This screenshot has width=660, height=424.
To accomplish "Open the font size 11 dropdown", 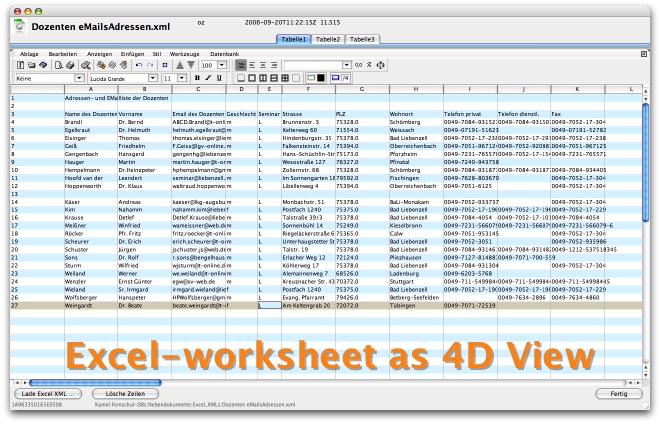I will [182, 78].
